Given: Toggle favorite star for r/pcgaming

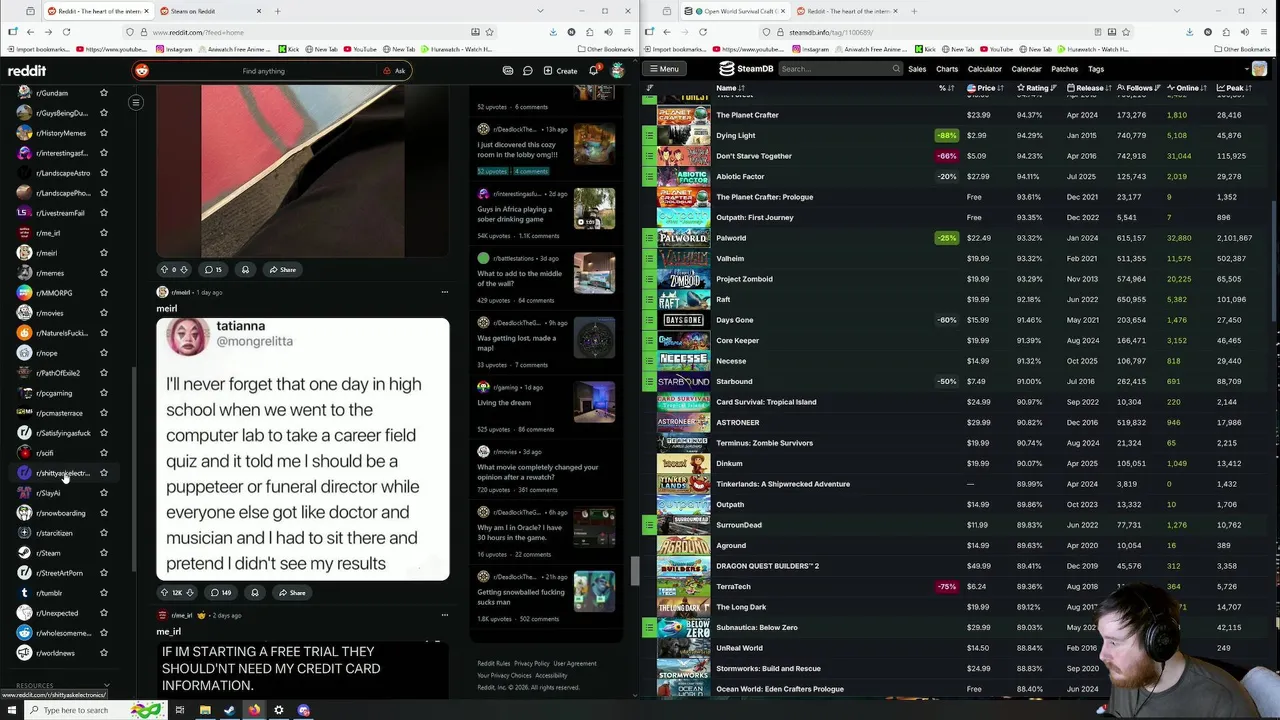Looking at the screenshot, I should [103, 393].
